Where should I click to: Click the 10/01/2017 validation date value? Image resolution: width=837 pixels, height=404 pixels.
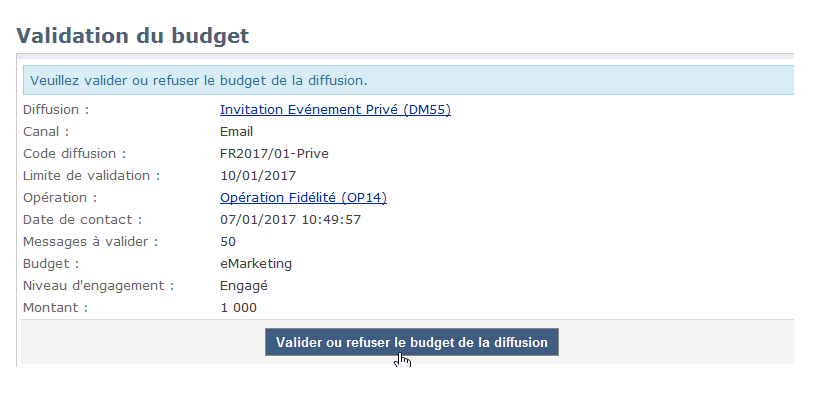[258, 176]
